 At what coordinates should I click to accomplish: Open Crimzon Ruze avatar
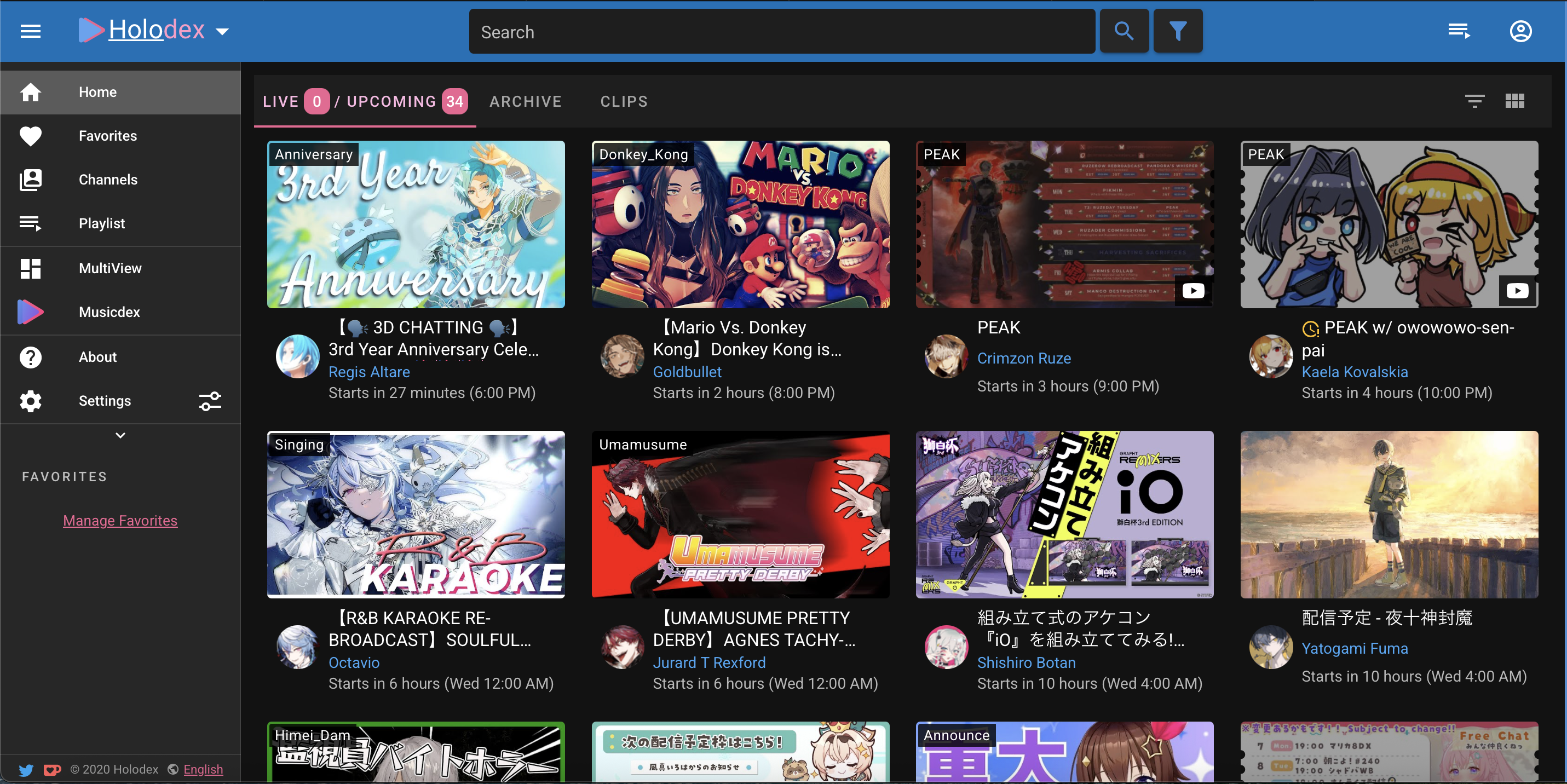point(947,356)
